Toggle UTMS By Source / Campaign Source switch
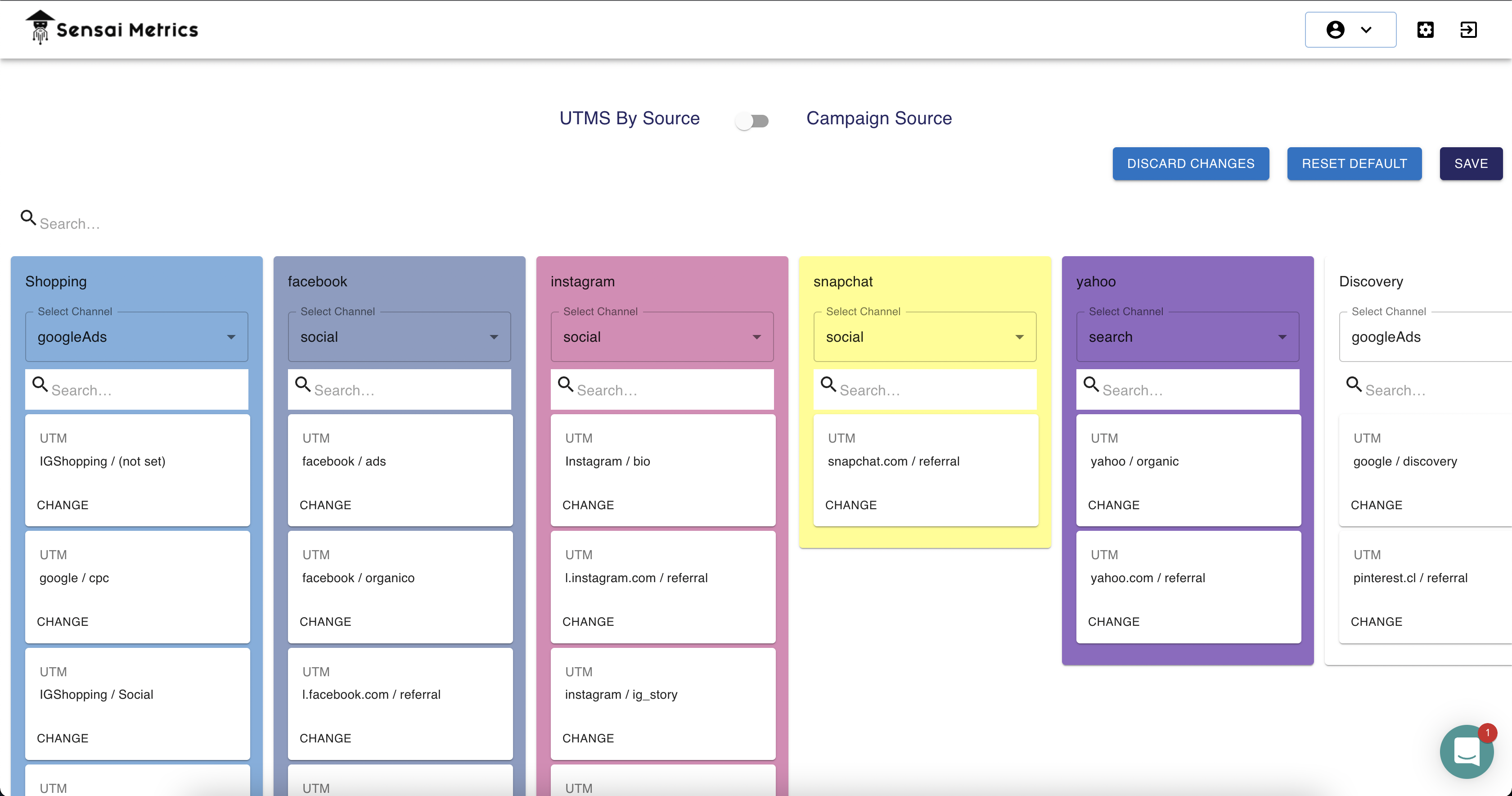1512x796 pixels. pyautogui.click(x=752, y=120)
